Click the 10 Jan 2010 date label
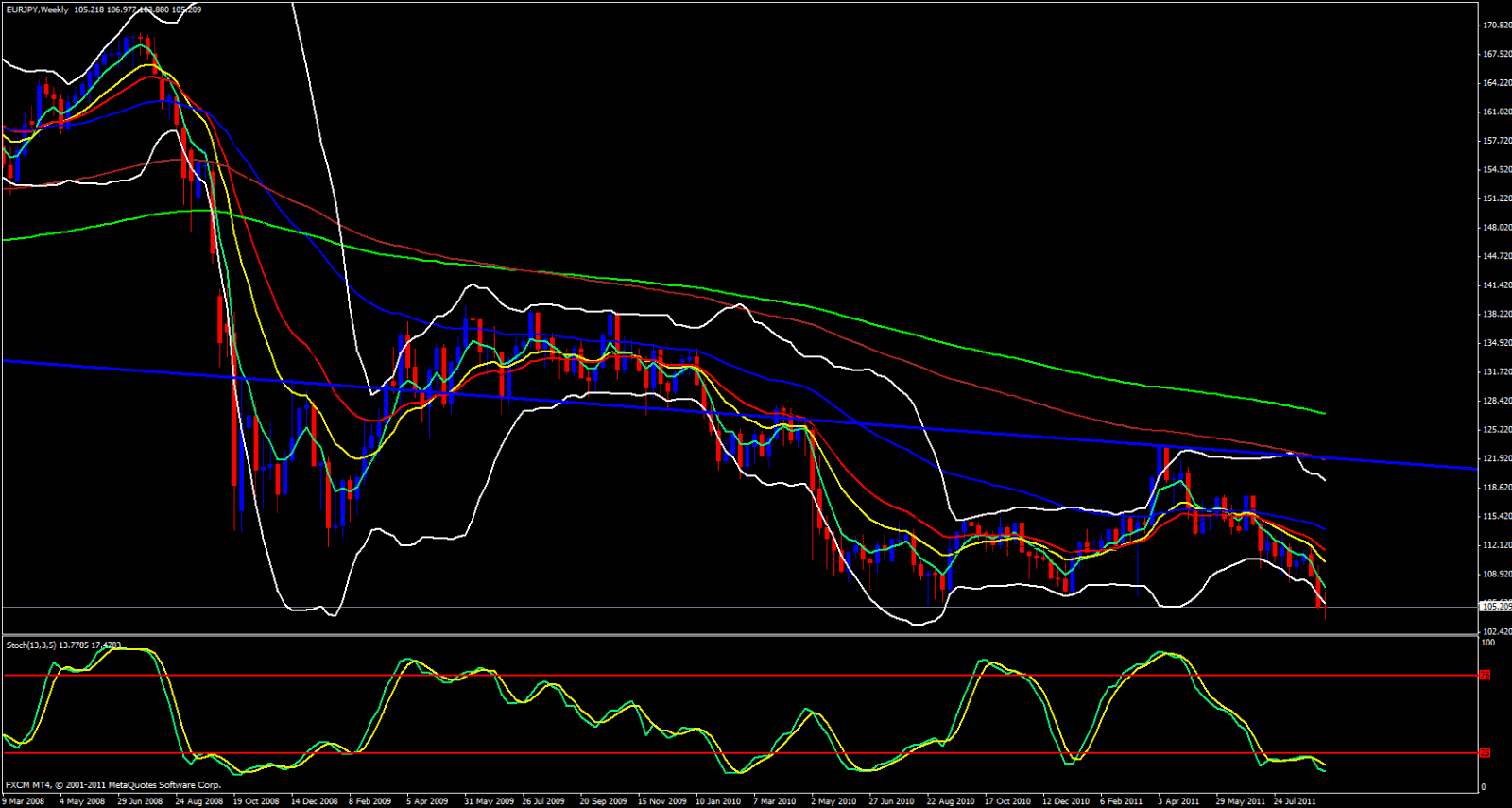Screen dimensions: 1512x808 tap(718, 801)
